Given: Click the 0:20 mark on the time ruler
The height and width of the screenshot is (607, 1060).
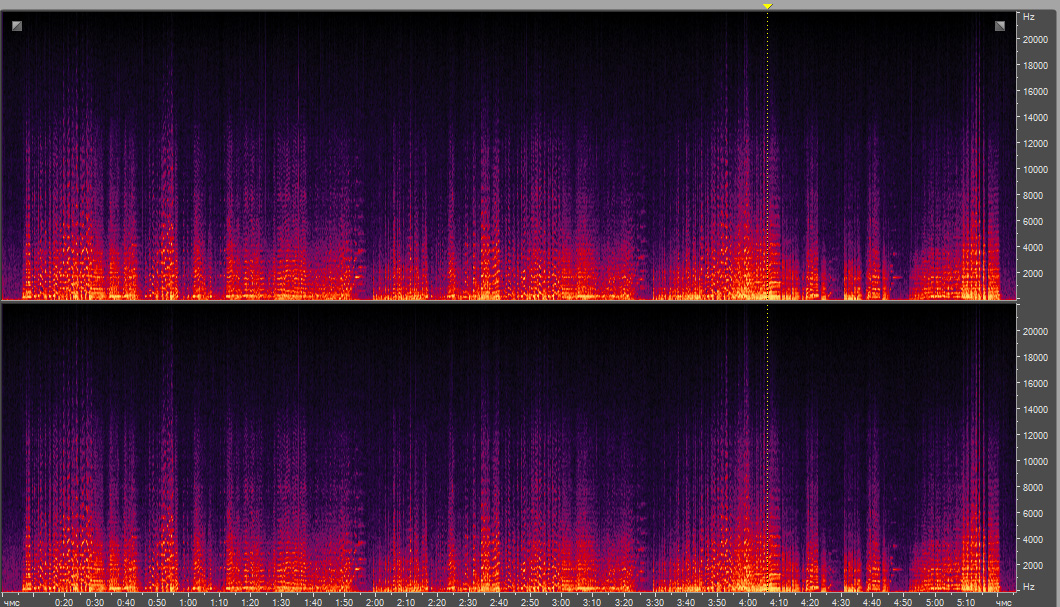Looking at the screenshot, I should click(64, 602).
